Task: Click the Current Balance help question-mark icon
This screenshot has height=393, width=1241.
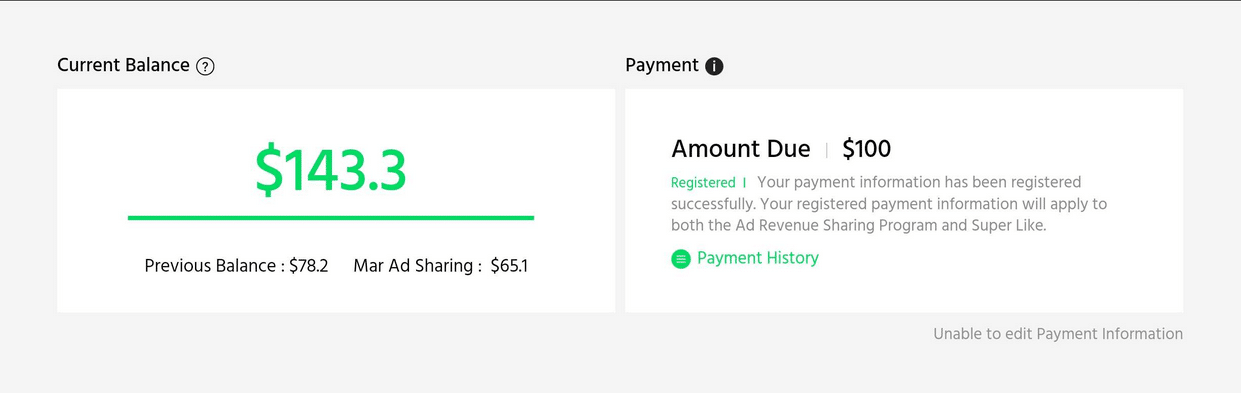Action: click(x=205, y=67)
